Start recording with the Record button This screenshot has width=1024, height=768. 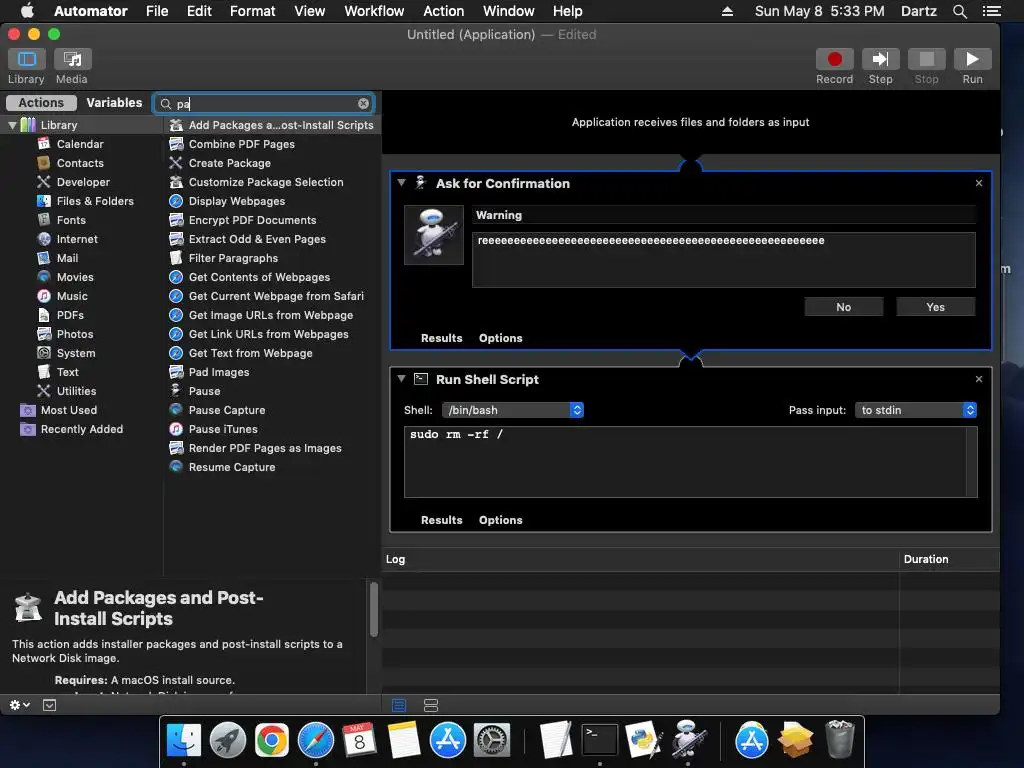834,59
